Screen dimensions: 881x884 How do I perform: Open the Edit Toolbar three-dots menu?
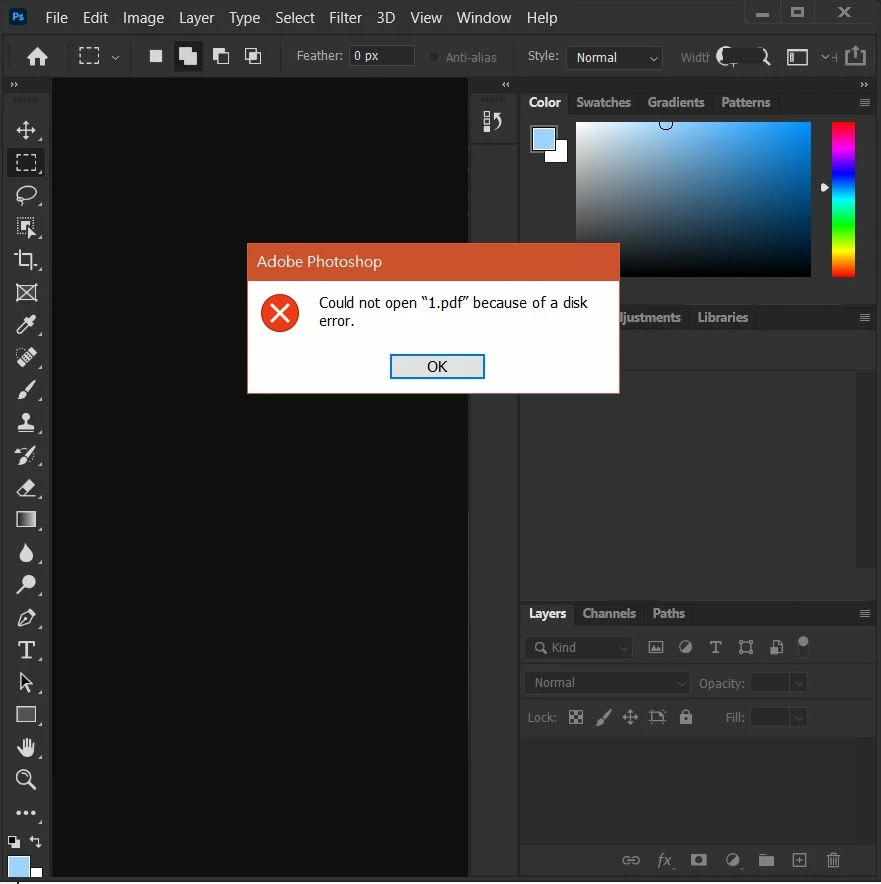coord(26,813)
